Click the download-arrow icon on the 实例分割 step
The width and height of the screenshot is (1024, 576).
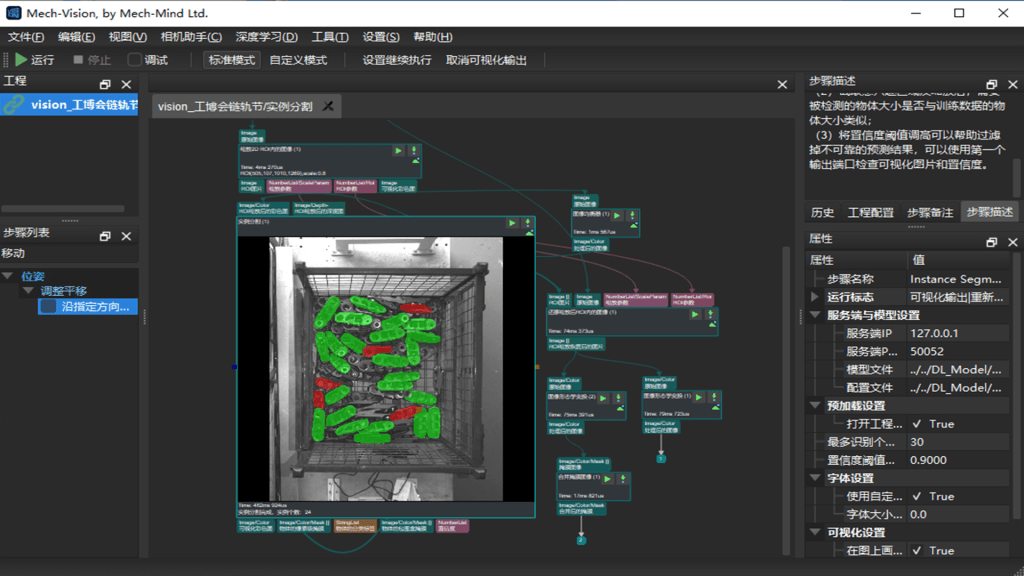pos(526,223)
